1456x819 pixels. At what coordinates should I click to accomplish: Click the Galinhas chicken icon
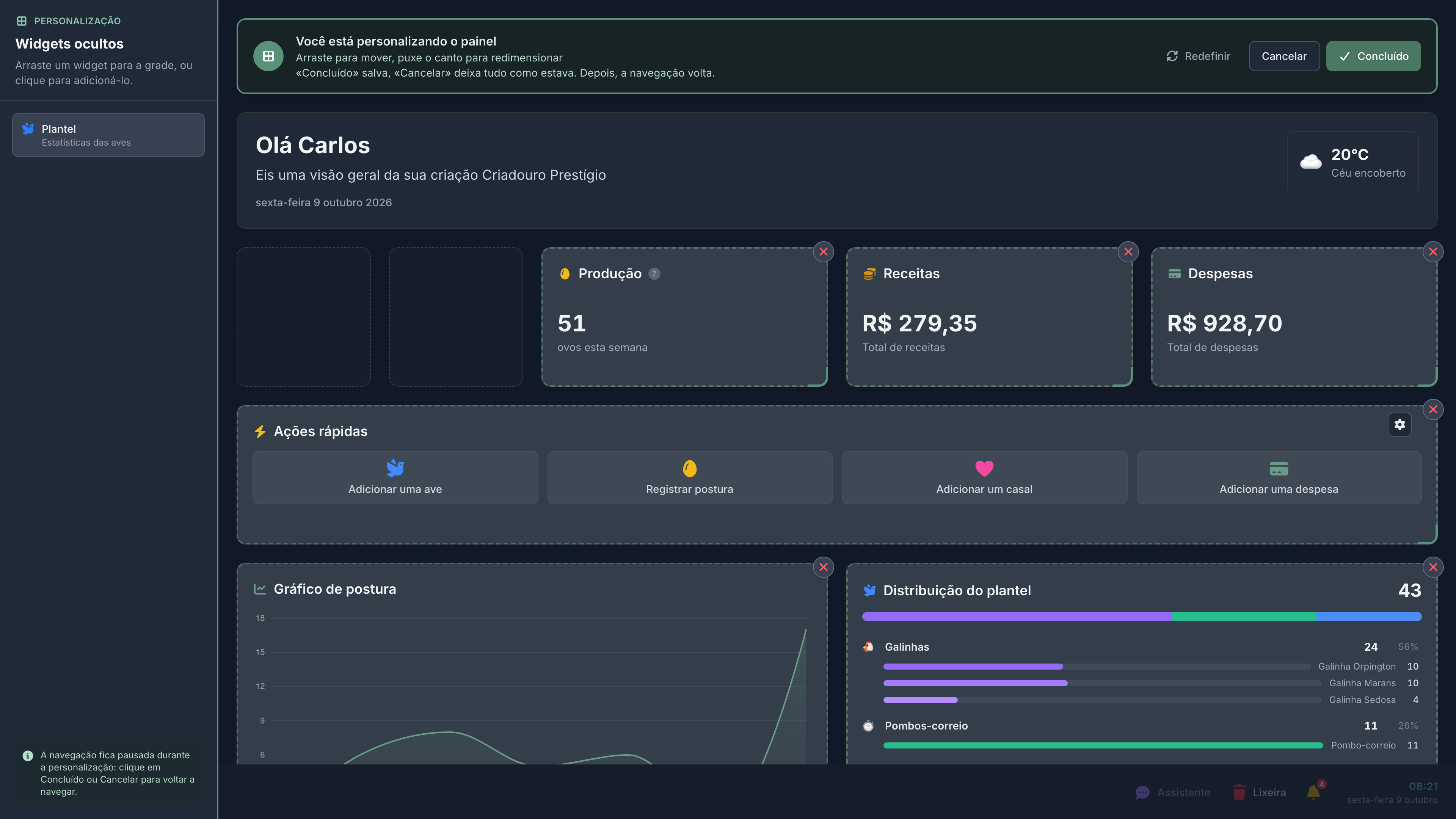point(869,646)
